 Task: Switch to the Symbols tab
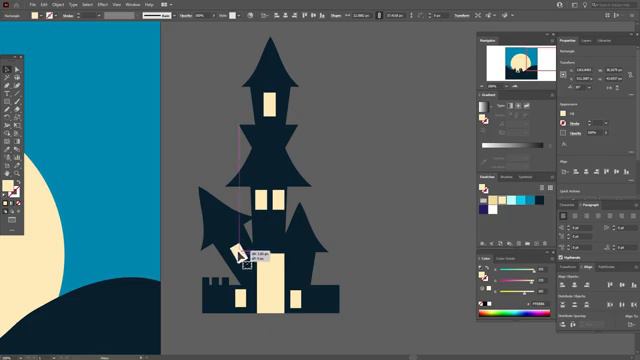[x=525, y=177]
